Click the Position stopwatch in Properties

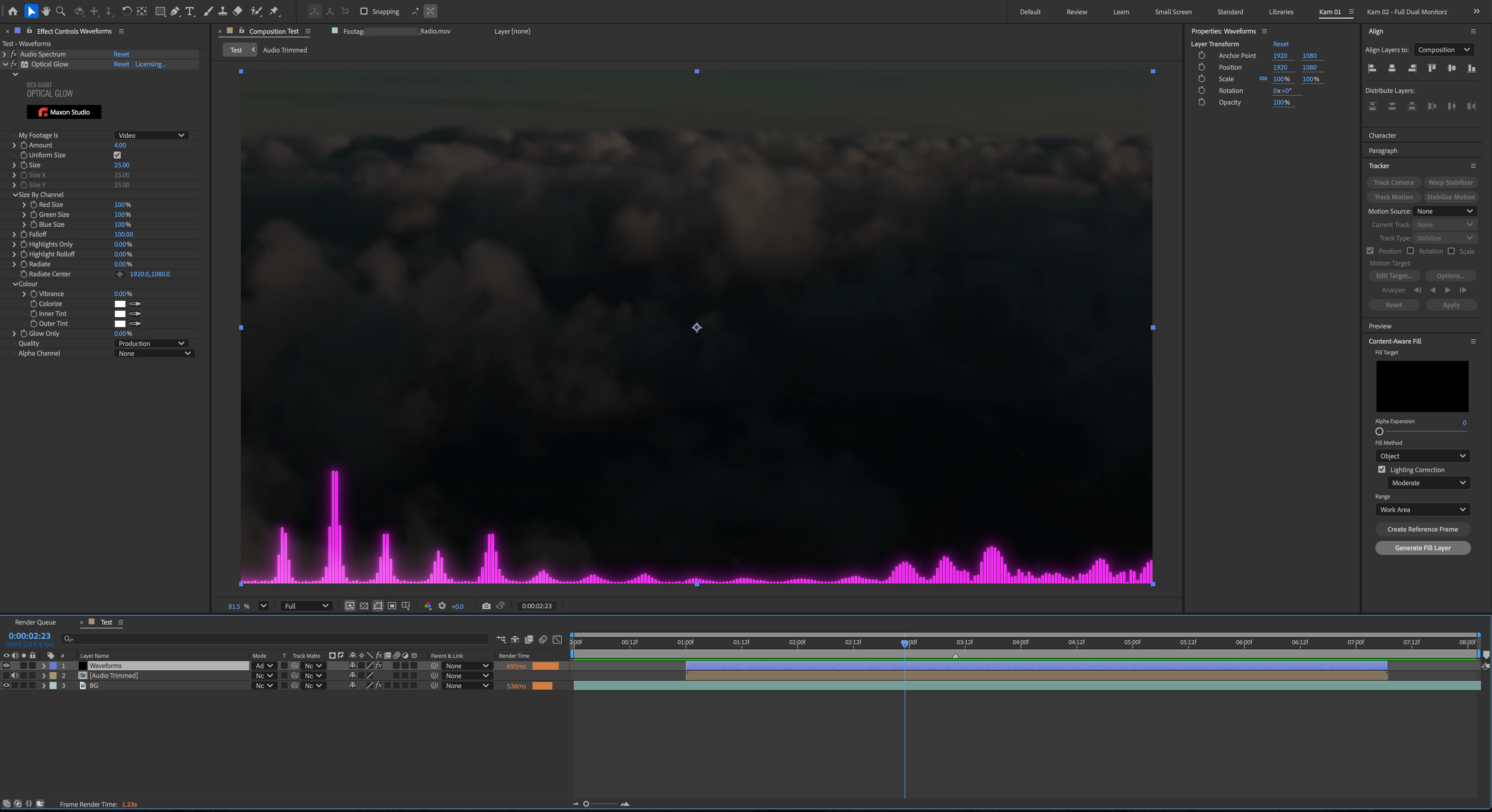pyautogui.click(x=1202, y=67)
